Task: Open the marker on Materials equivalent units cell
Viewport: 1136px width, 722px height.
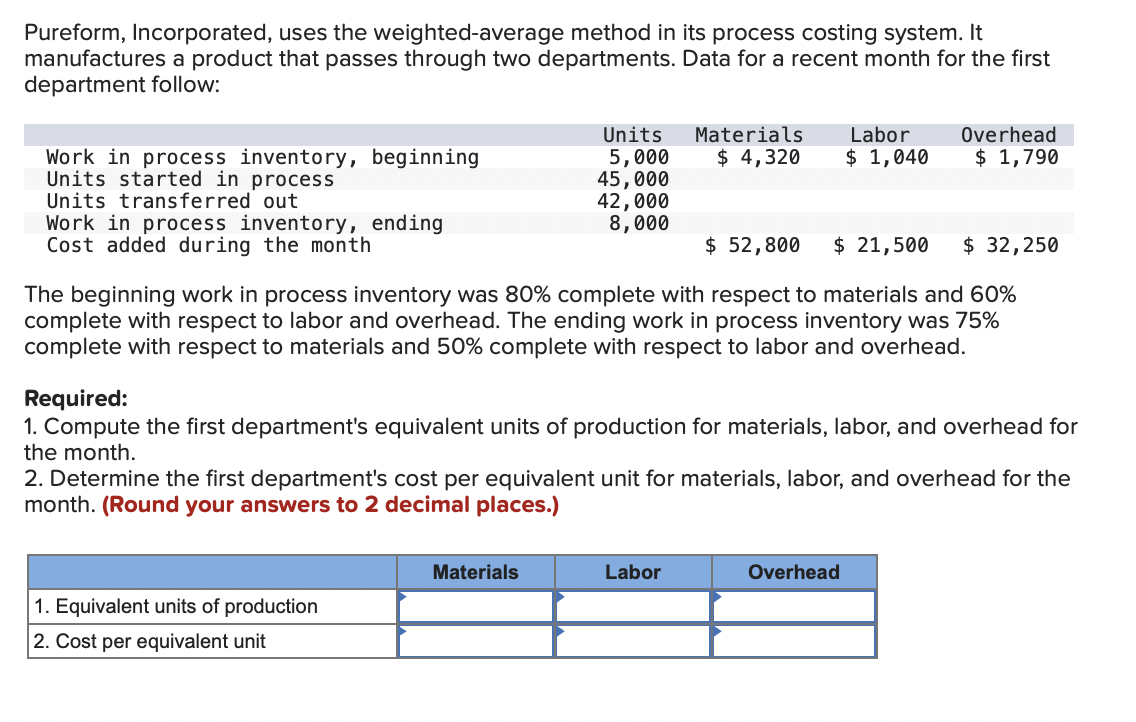Action: click(401, 595)
